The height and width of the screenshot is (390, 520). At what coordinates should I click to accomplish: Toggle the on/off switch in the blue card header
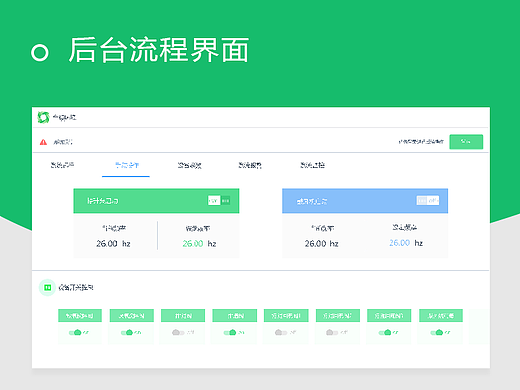click(428, 201)
